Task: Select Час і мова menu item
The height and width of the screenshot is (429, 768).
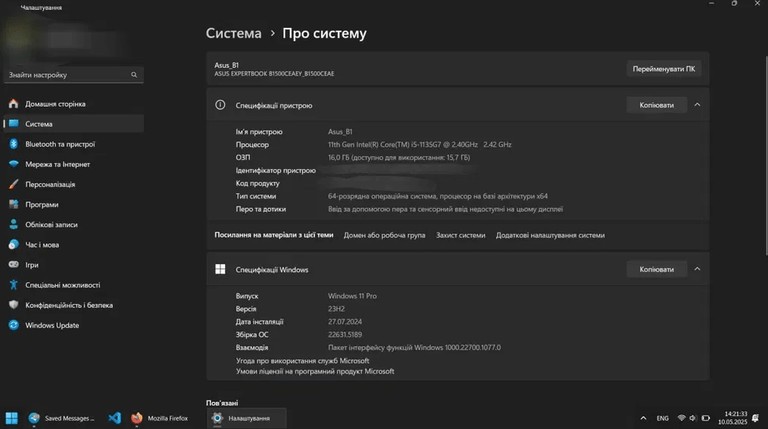Action: pos(73,245)
